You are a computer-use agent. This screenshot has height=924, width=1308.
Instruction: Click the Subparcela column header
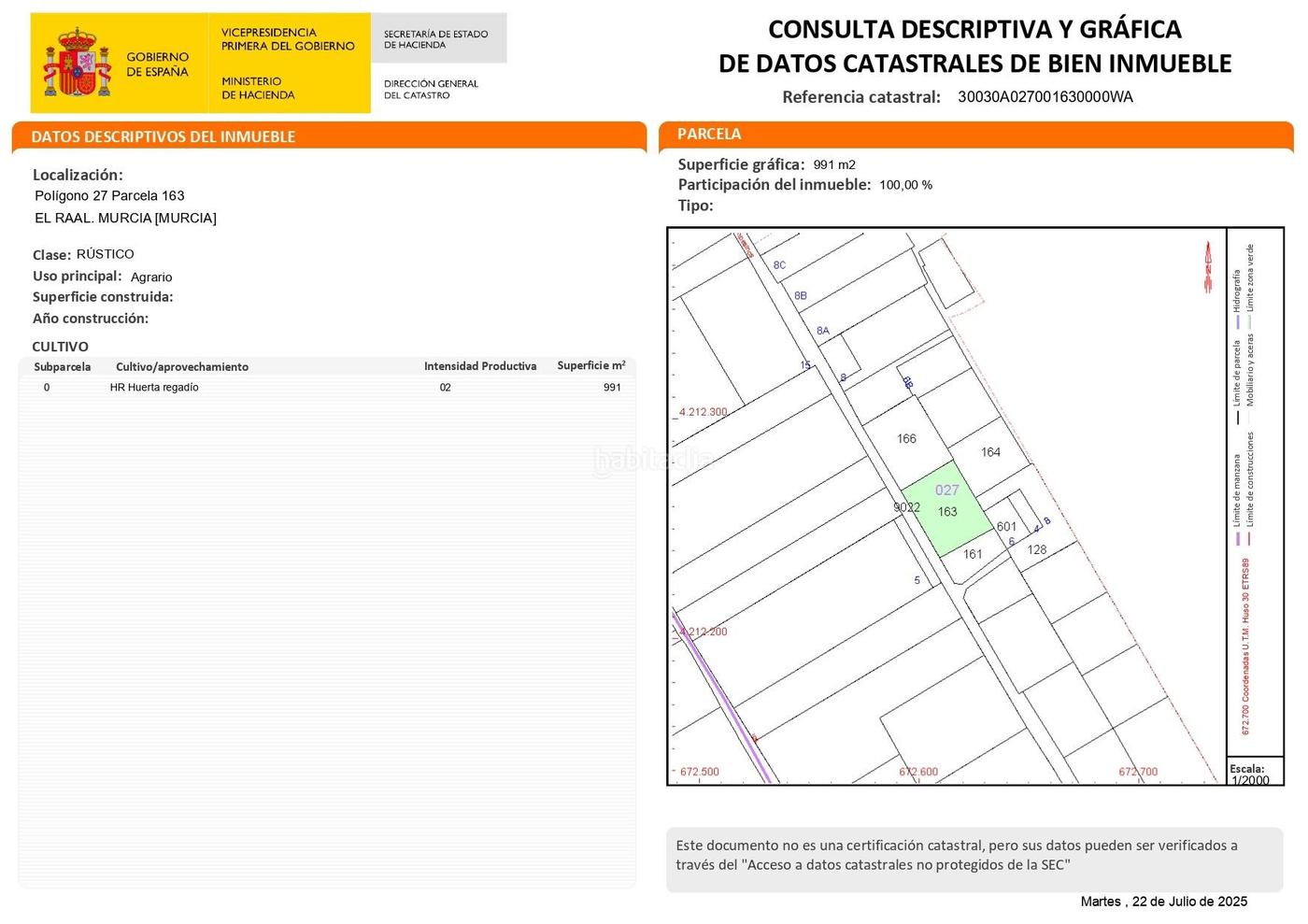[x=63, y=367]
